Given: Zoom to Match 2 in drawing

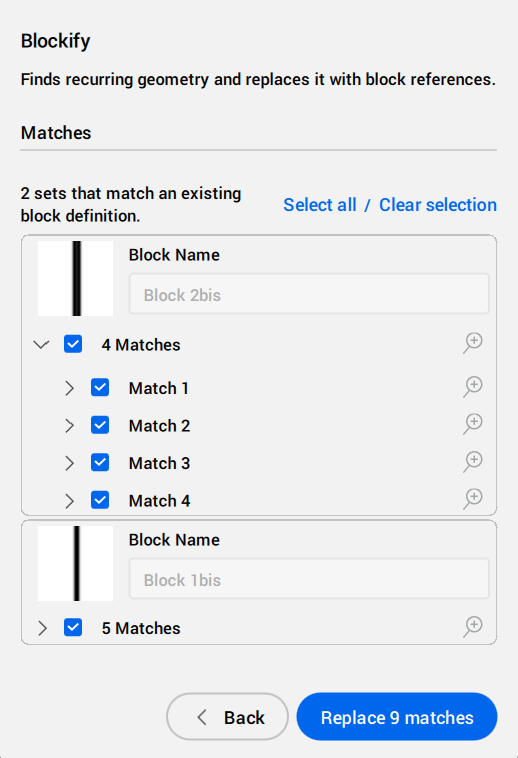Looking at the screenshot, I should [473, 424].
